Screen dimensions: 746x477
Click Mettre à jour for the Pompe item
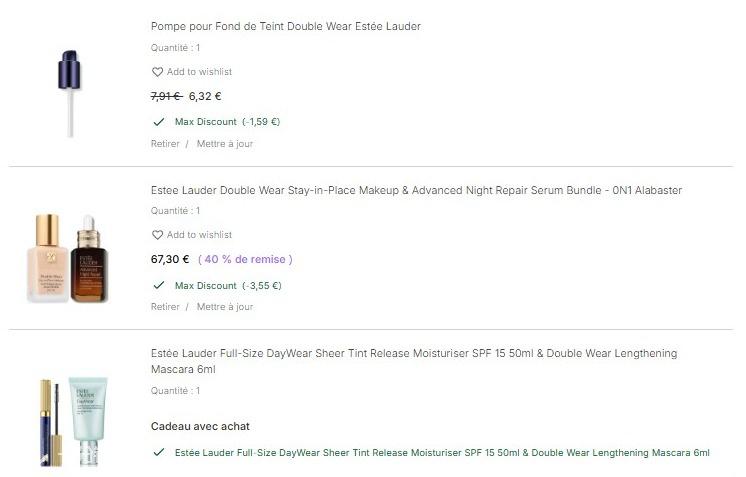(x=225, y=144)
